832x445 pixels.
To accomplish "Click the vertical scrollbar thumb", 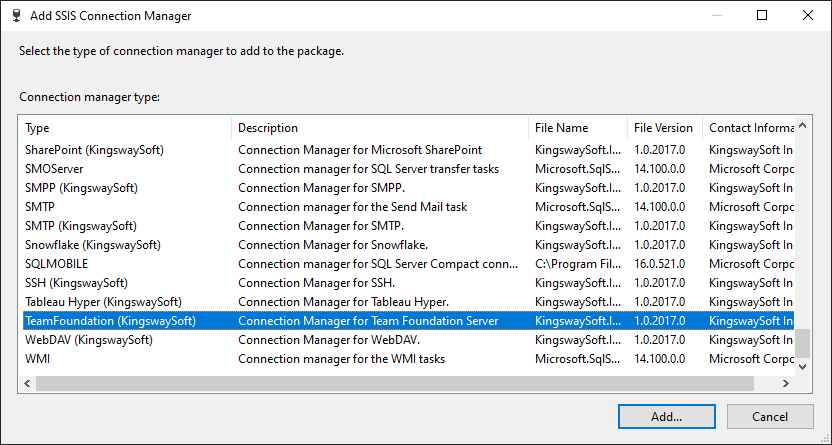I will click(x=802, y=343).
